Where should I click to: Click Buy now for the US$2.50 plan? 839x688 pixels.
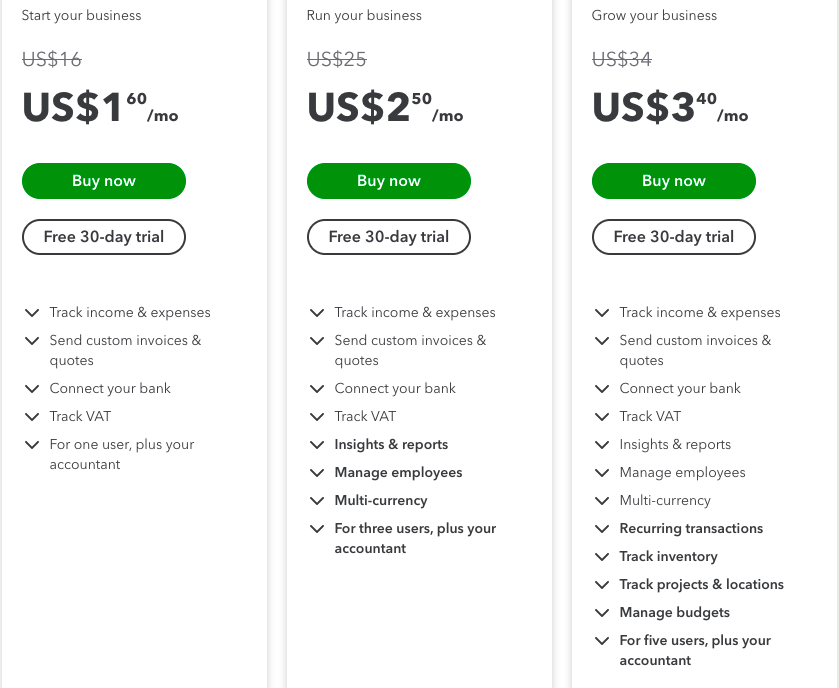tap(389, 181)
